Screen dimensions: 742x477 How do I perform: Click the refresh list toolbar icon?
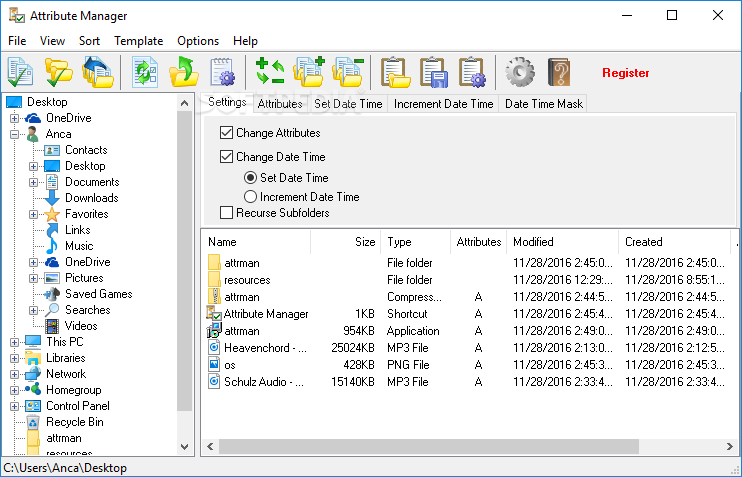[x=145, y=72]
